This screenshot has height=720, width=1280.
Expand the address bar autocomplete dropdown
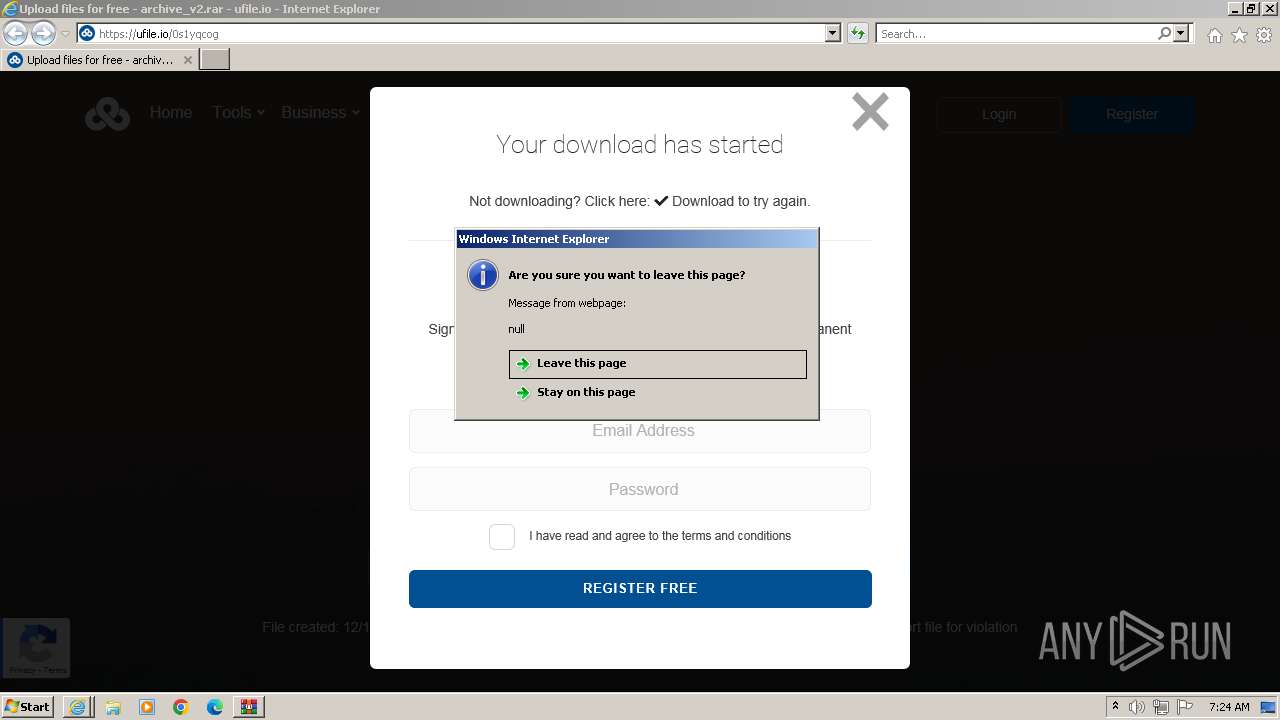click(833, 34)
